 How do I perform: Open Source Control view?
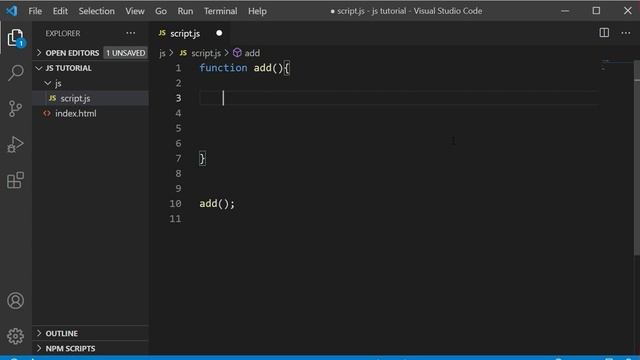tap(16, 109)
